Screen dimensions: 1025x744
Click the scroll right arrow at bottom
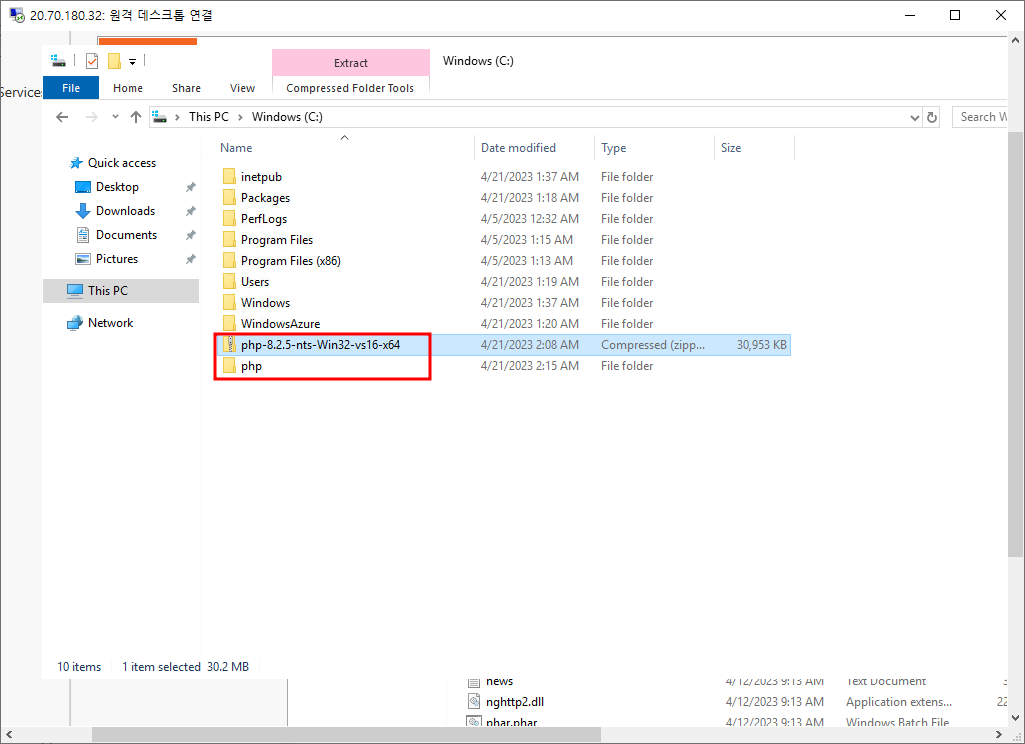tap(999, 734)
